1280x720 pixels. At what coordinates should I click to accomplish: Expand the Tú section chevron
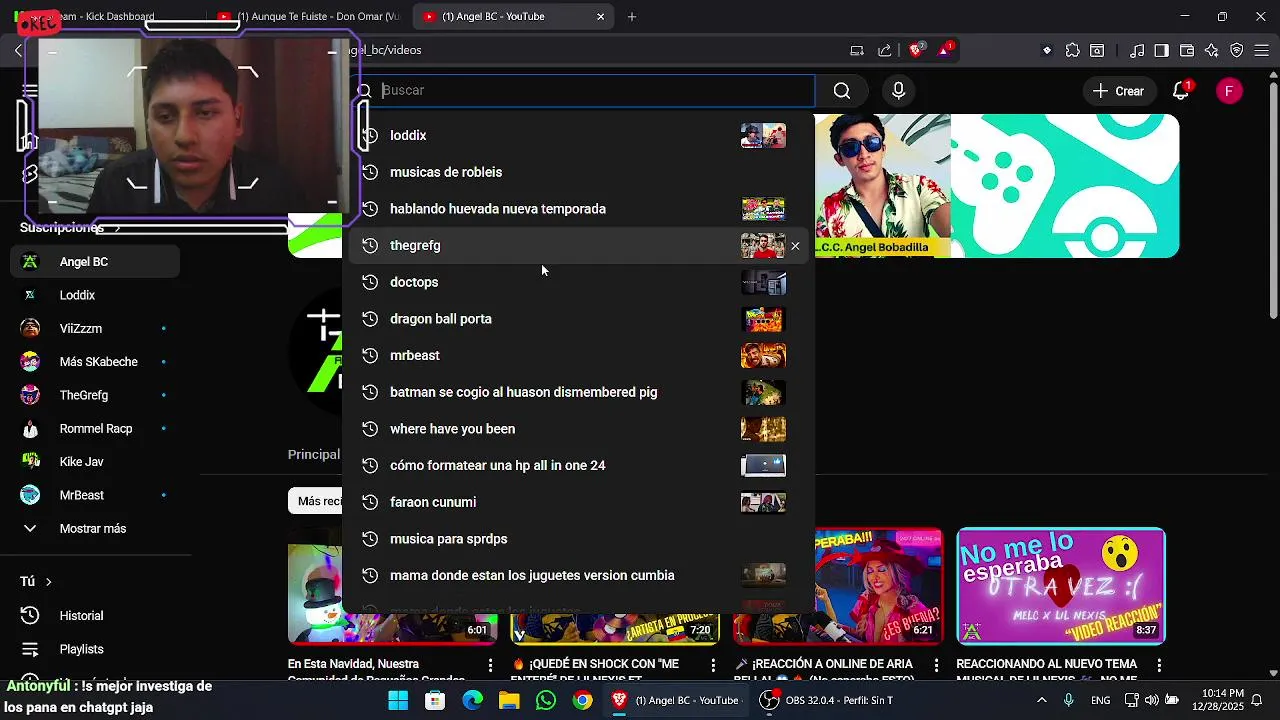click(x=48, y=582)
